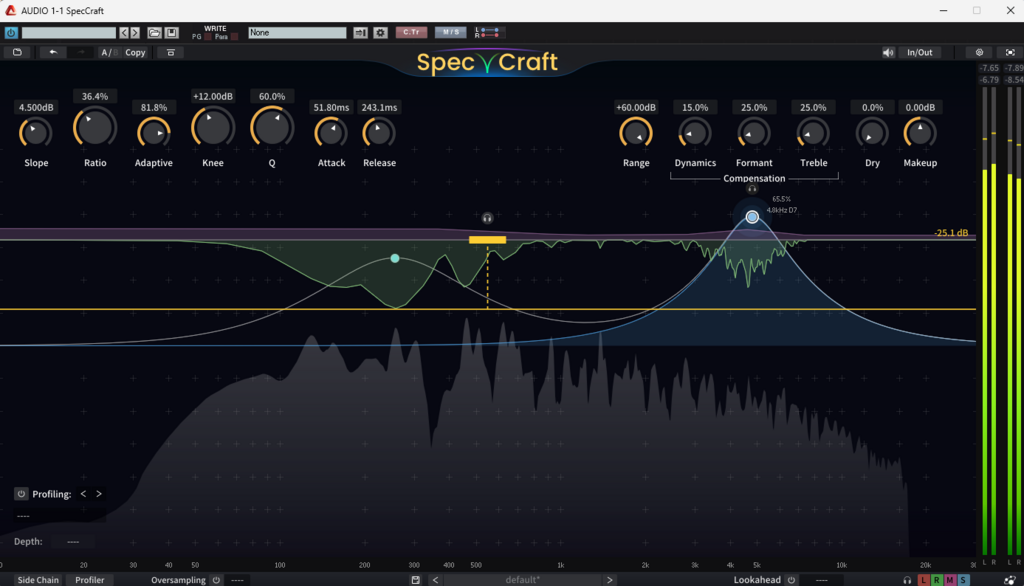Click next host preset arrow
1024x586 pixels.
pyautogui.click(x=135, y=32)
